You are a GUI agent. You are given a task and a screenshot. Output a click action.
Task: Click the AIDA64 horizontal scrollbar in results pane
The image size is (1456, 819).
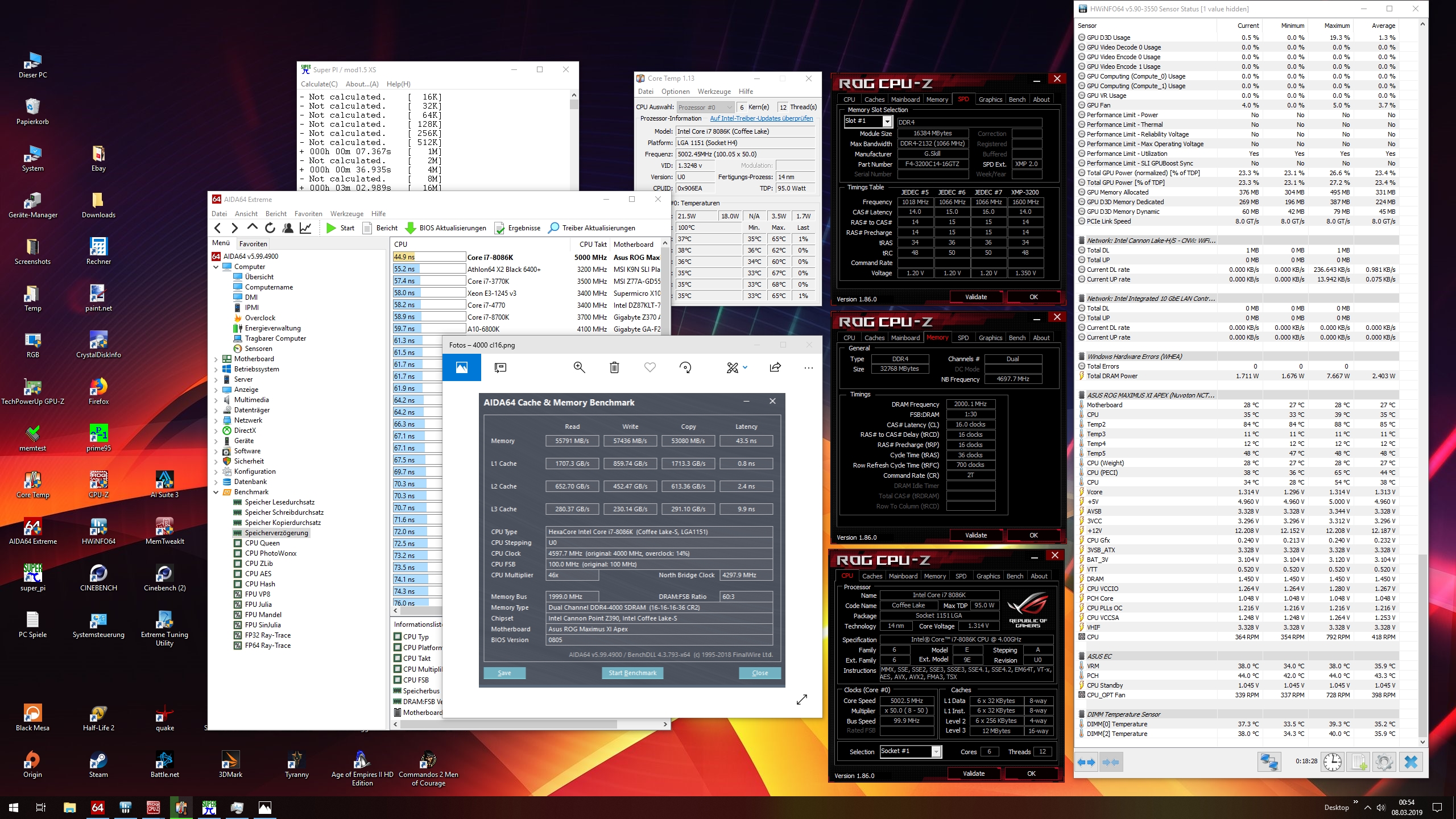click(x=509, y=725)
